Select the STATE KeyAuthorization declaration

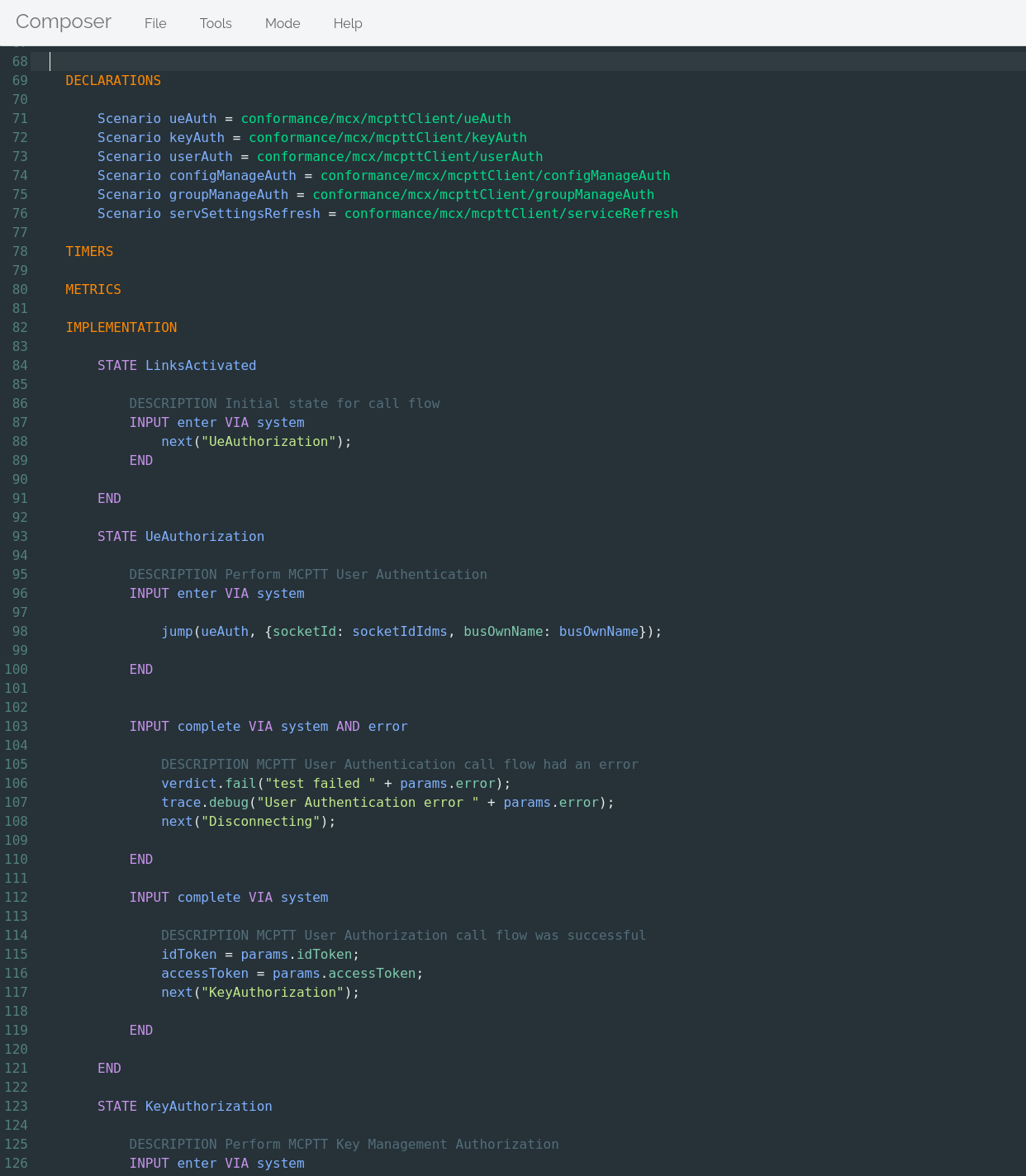coord(184,1106)
